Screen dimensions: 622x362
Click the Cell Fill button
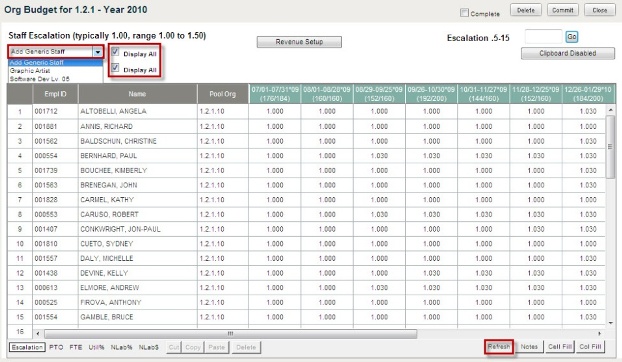[x=560, y=347]
